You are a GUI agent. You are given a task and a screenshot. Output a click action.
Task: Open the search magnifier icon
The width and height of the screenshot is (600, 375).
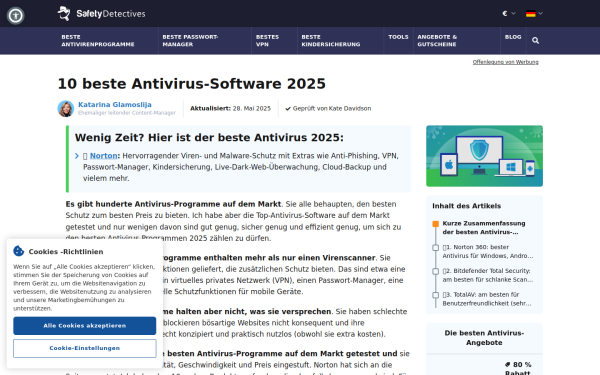pyautogui.click(x=535, y=41)
